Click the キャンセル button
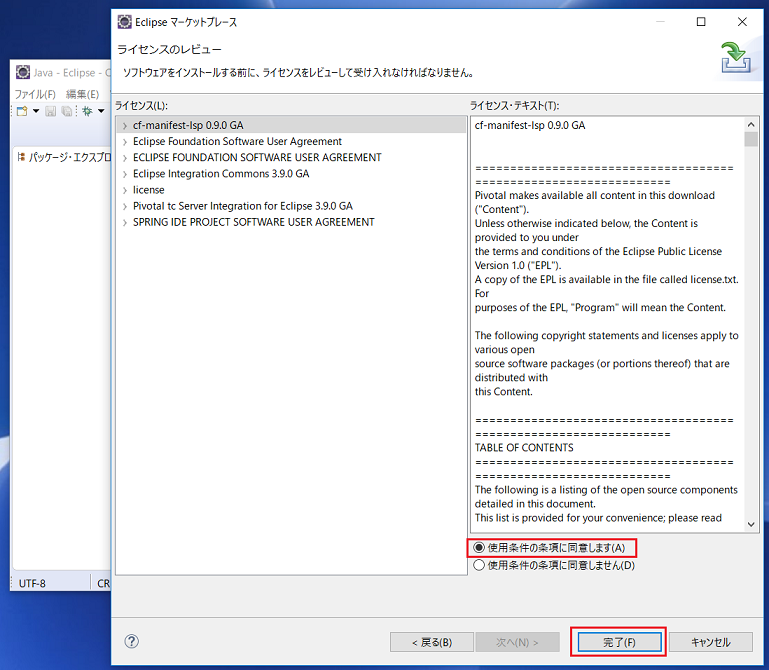 click(x=711, y=642)
